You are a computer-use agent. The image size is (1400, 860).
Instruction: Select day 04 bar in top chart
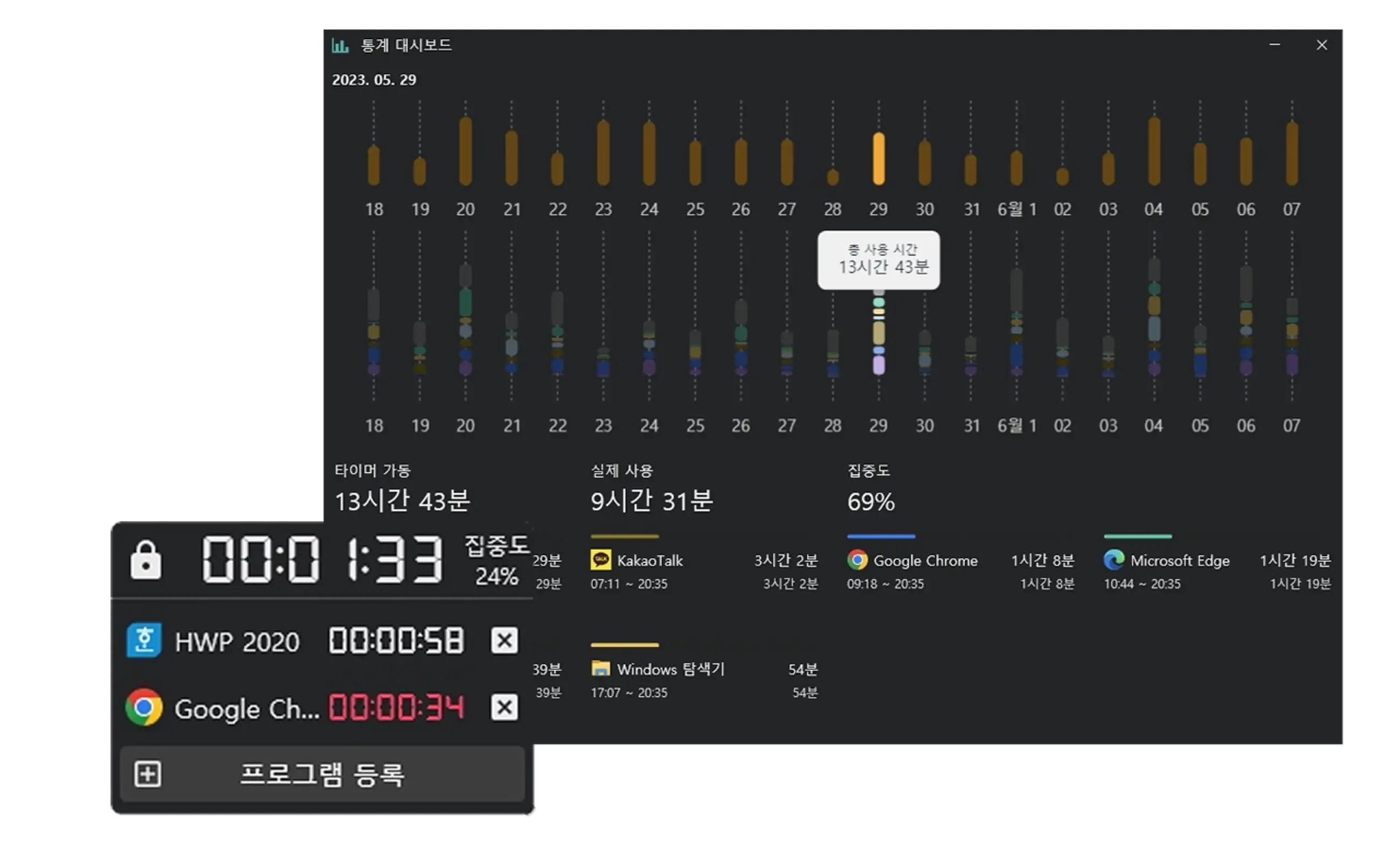[x=1154, y=151]
